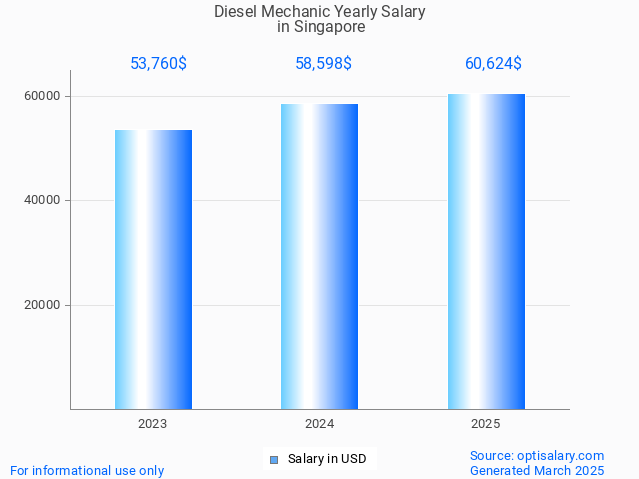
Task: Click the top of the tallest bar
Action: [x=486, y=96]
